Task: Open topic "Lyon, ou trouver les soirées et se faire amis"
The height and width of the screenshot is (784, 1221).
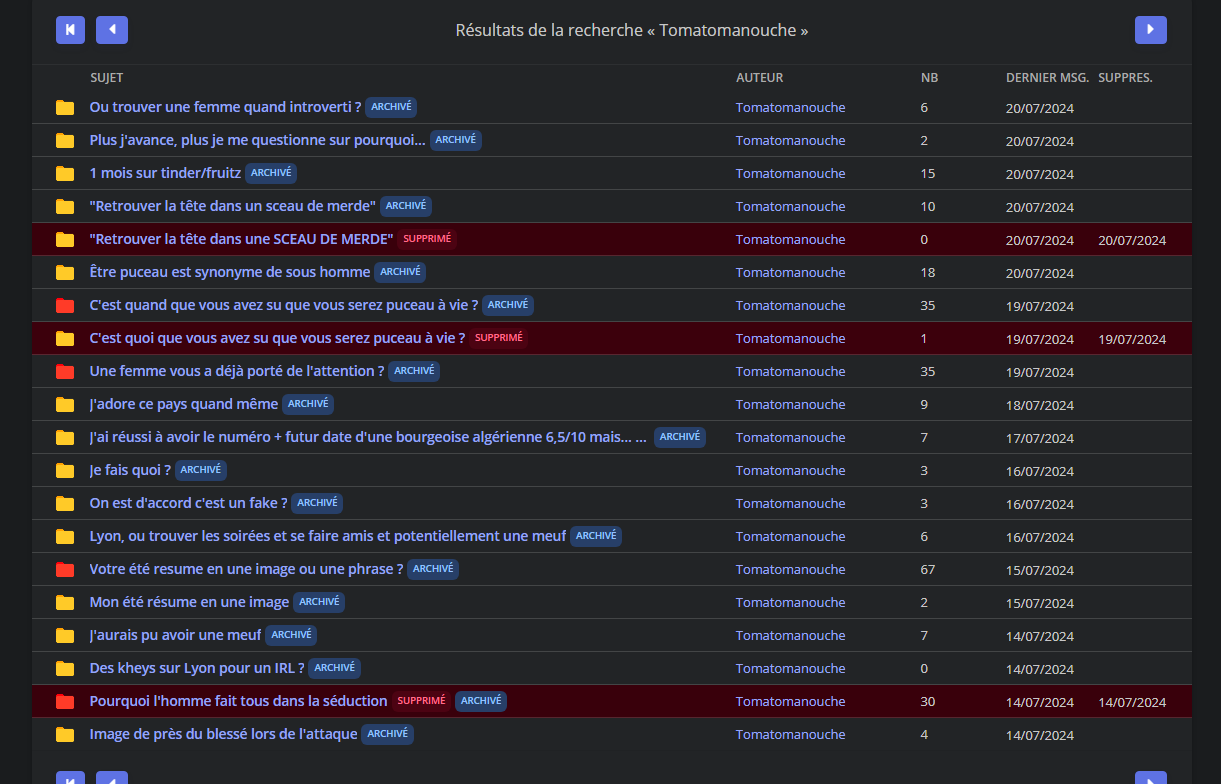Action: [328, 536]
